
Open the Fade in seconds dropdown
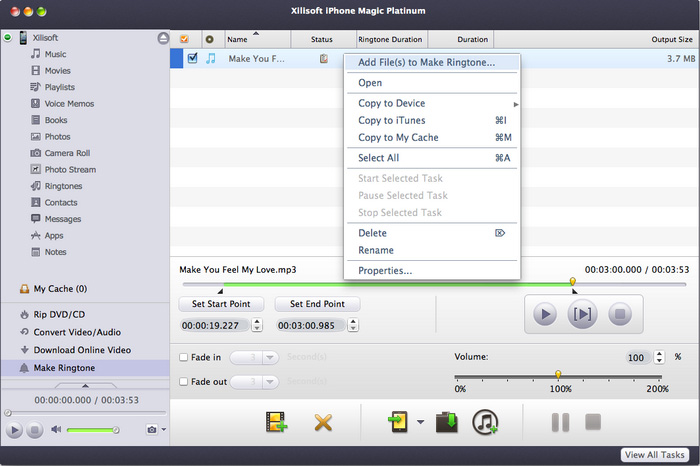(269, 358)
